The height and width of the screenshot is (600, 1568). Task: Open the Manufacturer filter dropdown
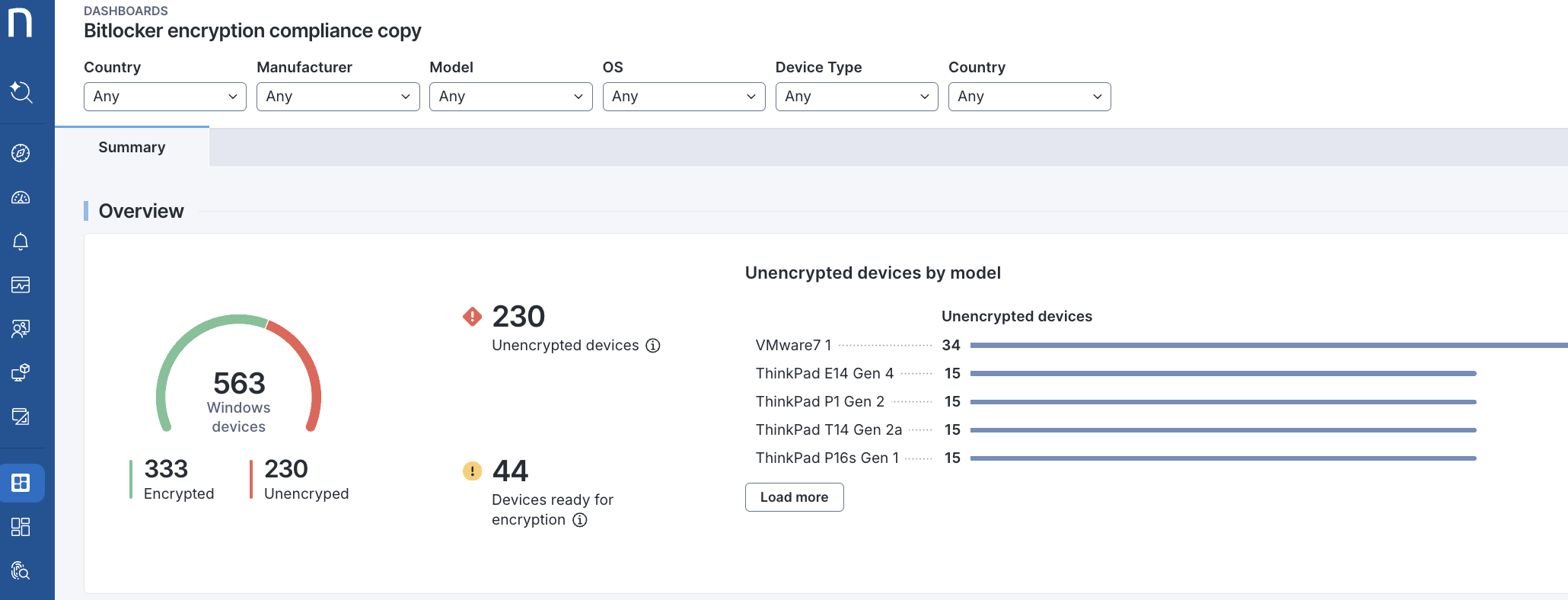[337, 97]
